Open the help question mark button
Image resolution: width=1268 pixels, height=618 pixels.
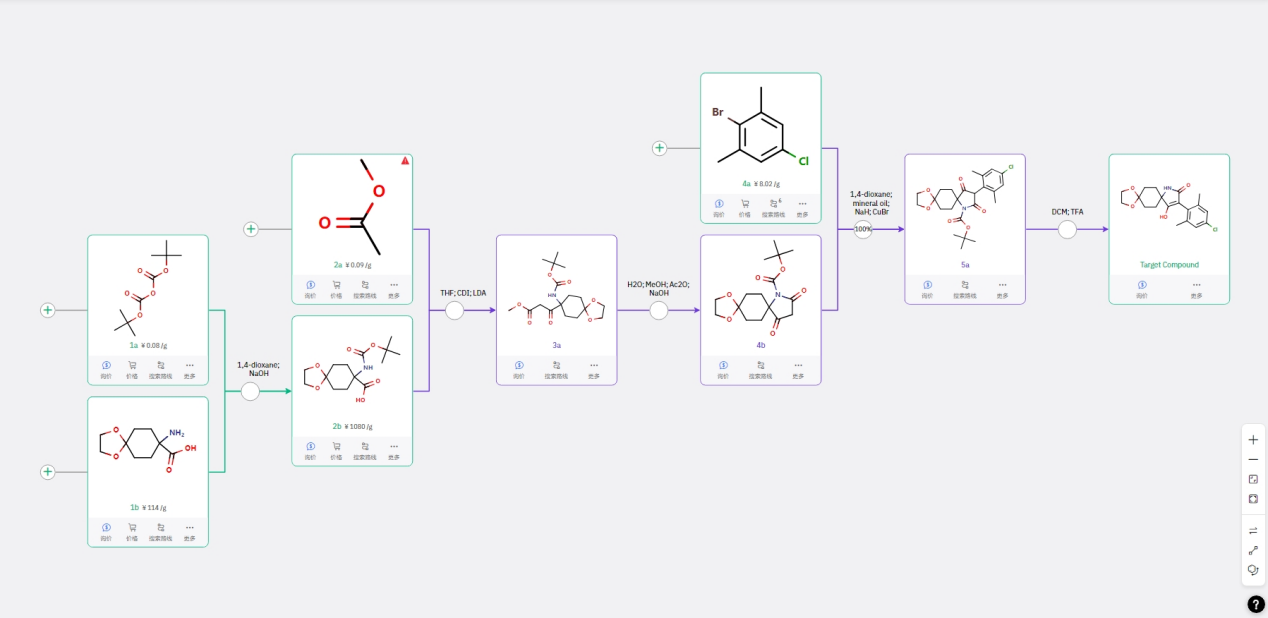1256,604
